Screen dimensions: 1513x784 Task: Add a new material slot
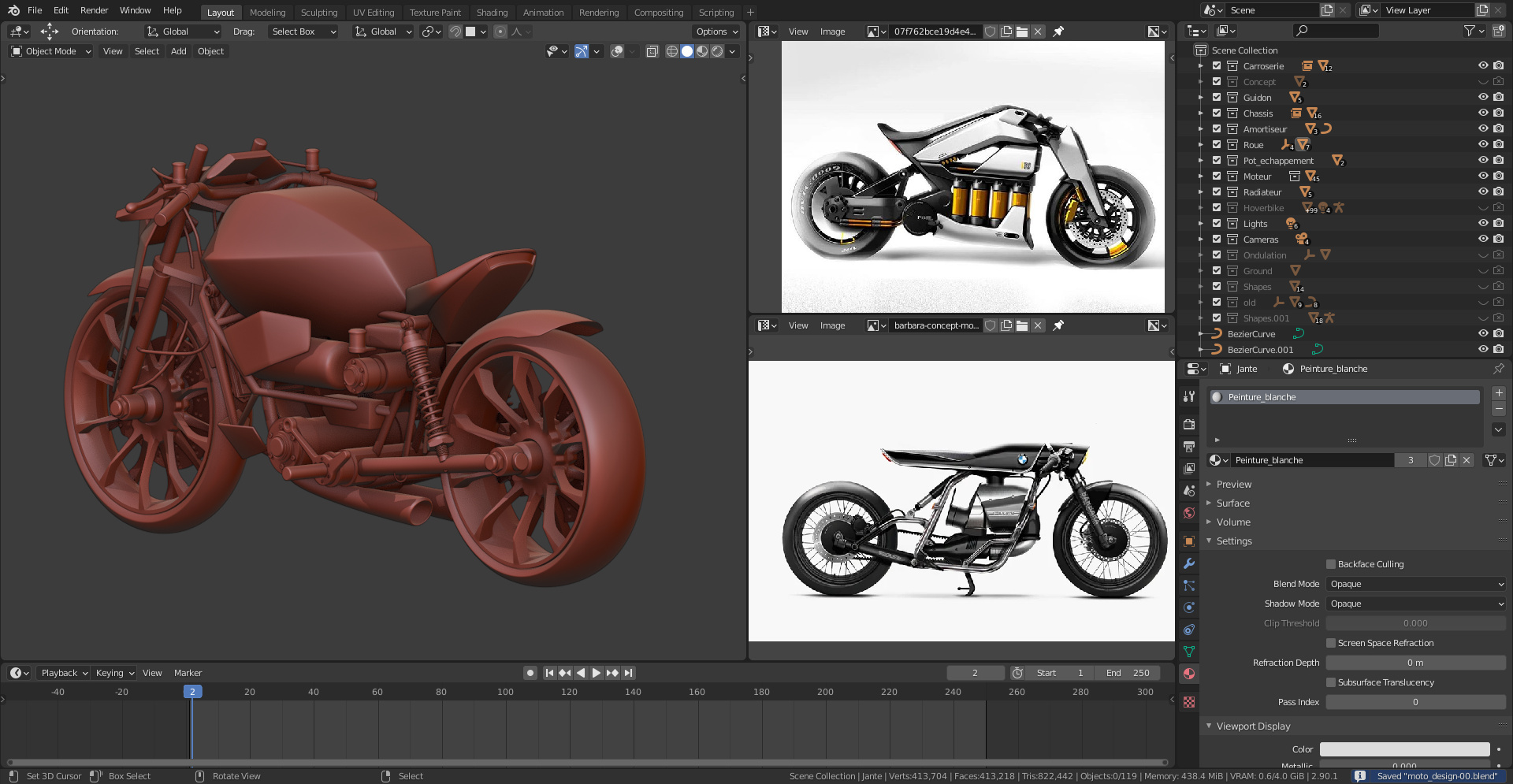click(x=1499, y=392)
